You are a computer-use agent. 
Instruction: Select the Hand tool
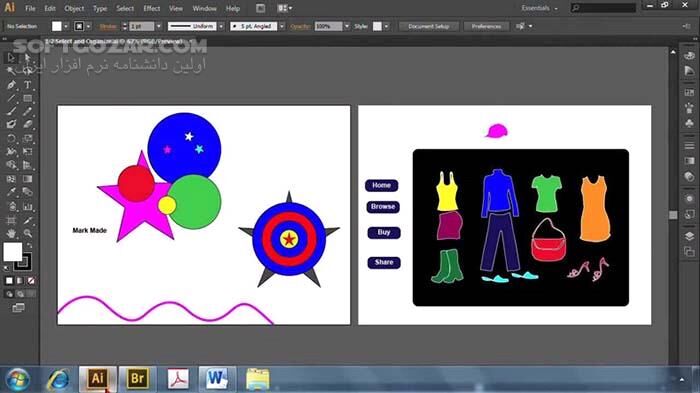point(11,233)
